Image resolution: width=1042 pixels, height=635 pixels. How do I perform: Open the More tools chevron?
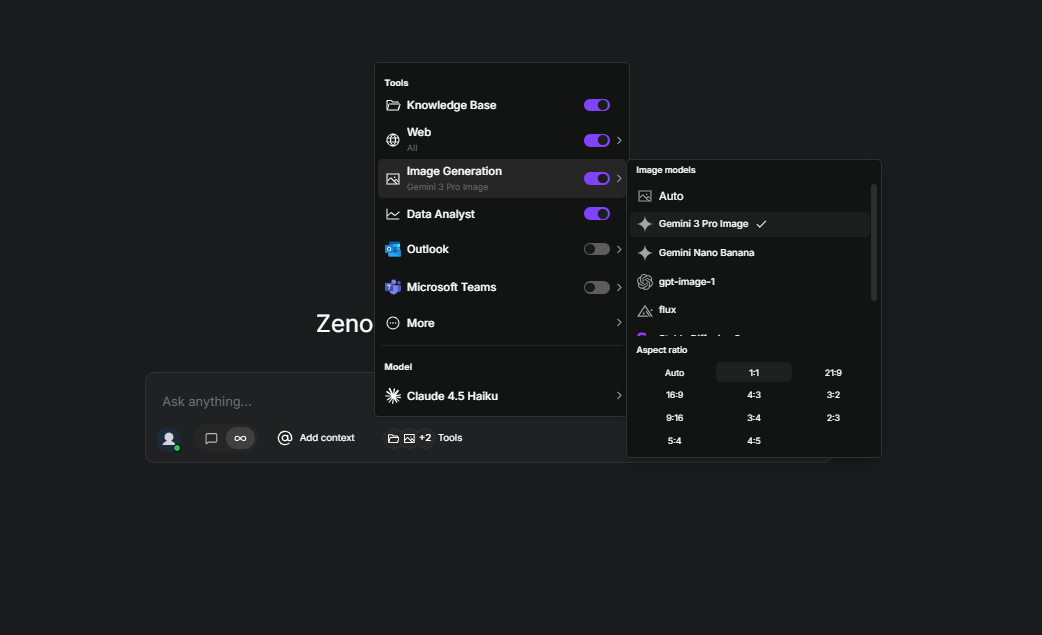click(x=619, y=323)
